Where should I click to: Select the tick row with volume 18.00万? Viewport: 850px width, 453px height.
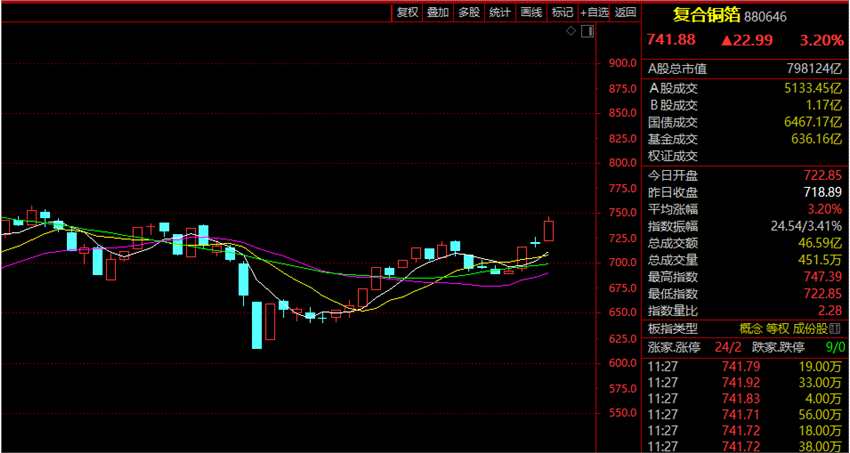(745, 431)
